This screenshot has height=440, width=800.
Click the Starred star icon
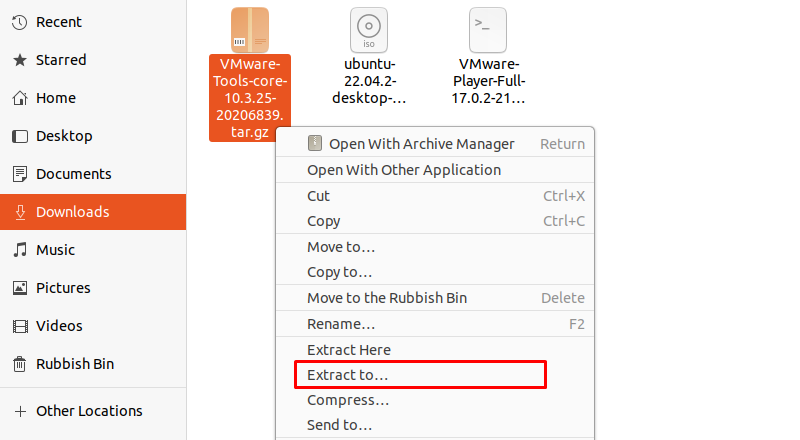pyautogui.click(x=19, y=60)
